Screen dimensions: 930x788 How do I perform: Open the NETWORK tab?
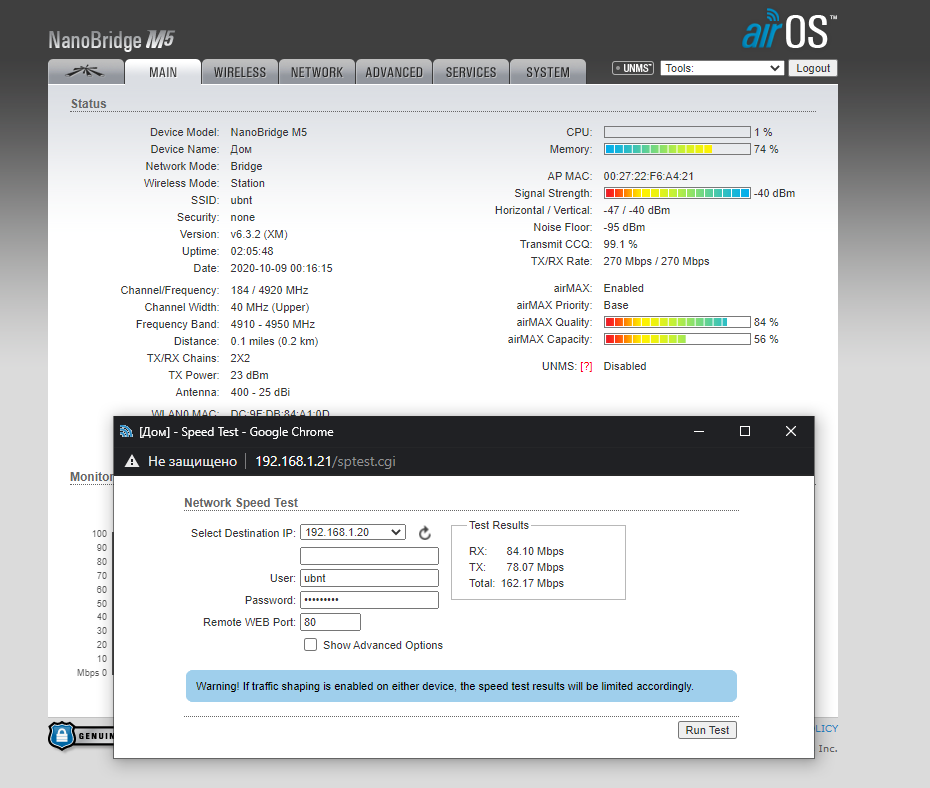point(317,72)
